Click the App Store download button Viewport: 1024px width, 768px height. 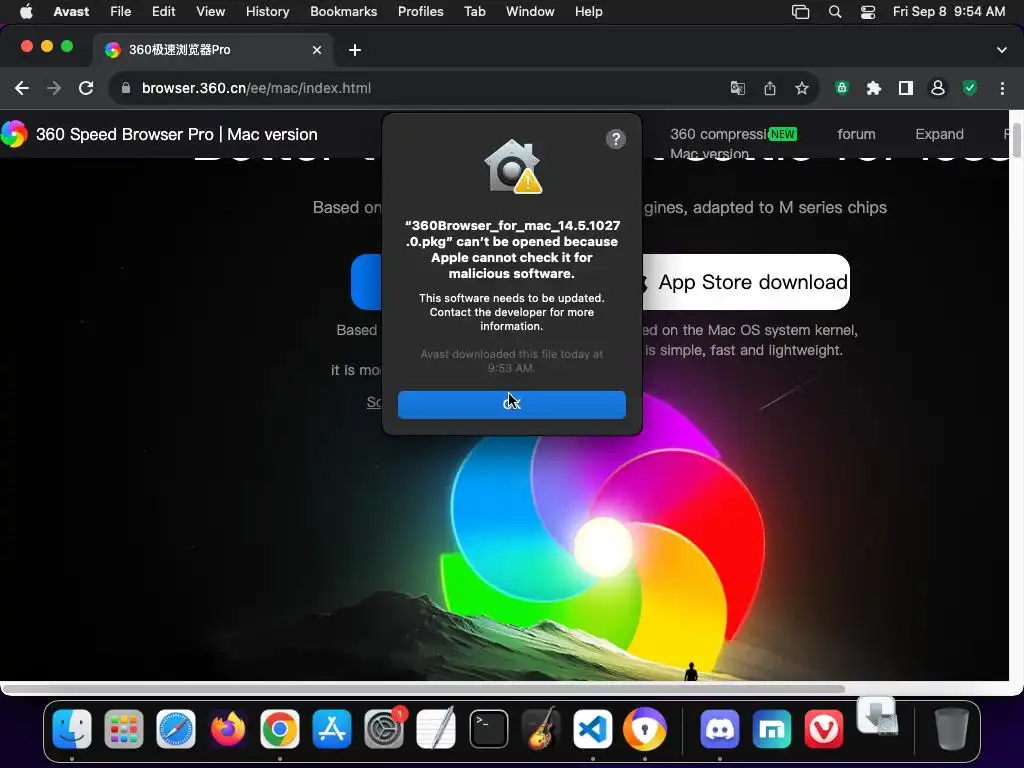pyautogui.click(x=744, y=282)
